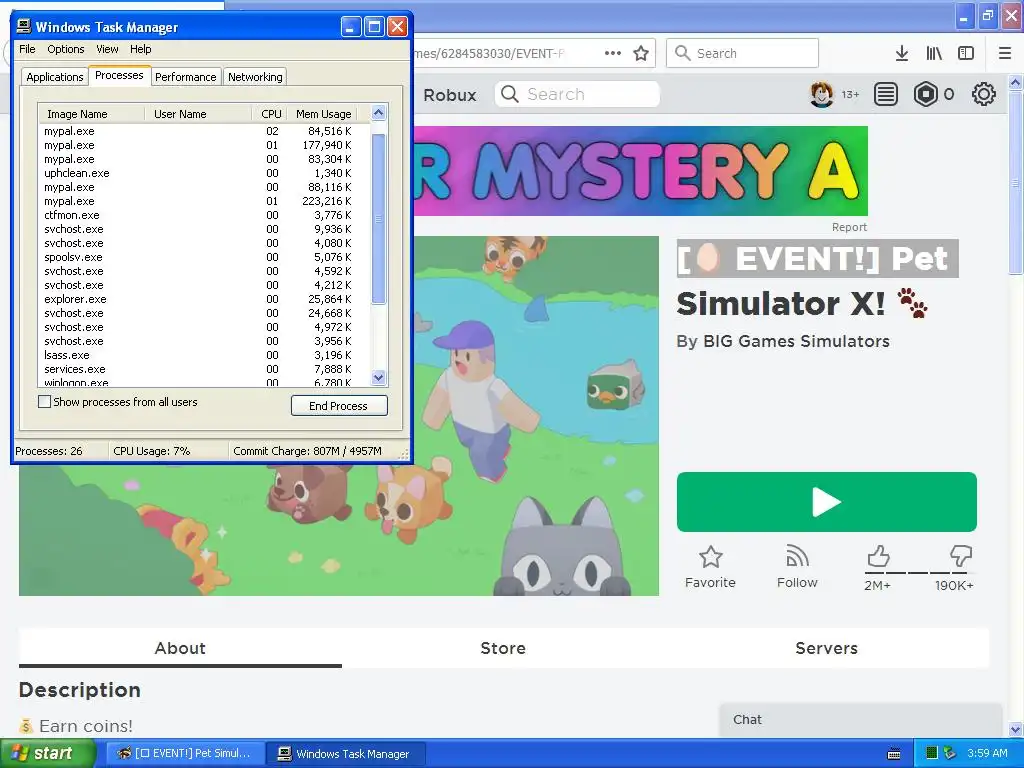
Task: Click the Roblox avatar profile icon
Action: click(822, 95)
